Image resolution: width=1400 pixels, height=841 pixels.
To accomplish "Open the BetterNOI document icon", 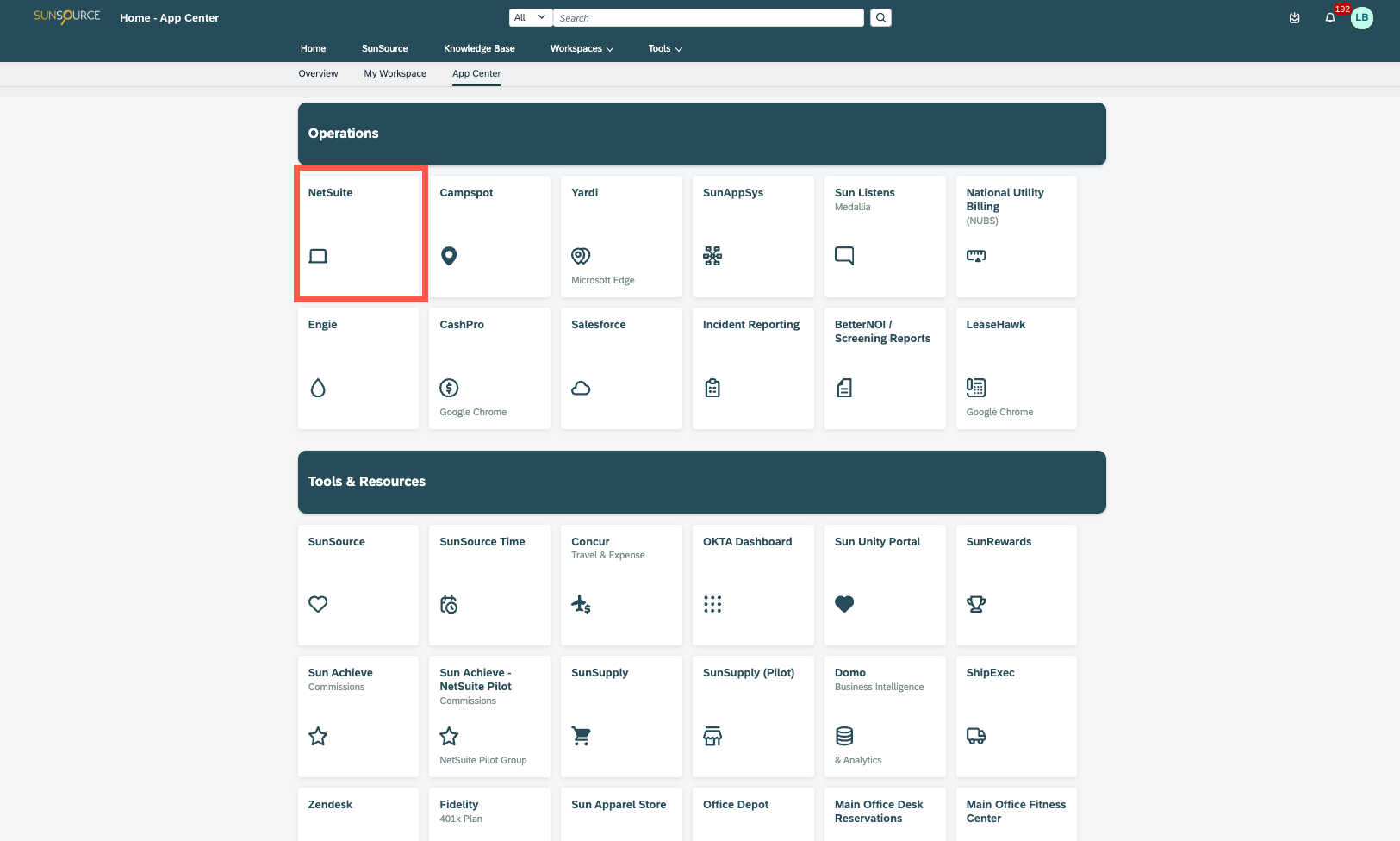I will point(844,388).
